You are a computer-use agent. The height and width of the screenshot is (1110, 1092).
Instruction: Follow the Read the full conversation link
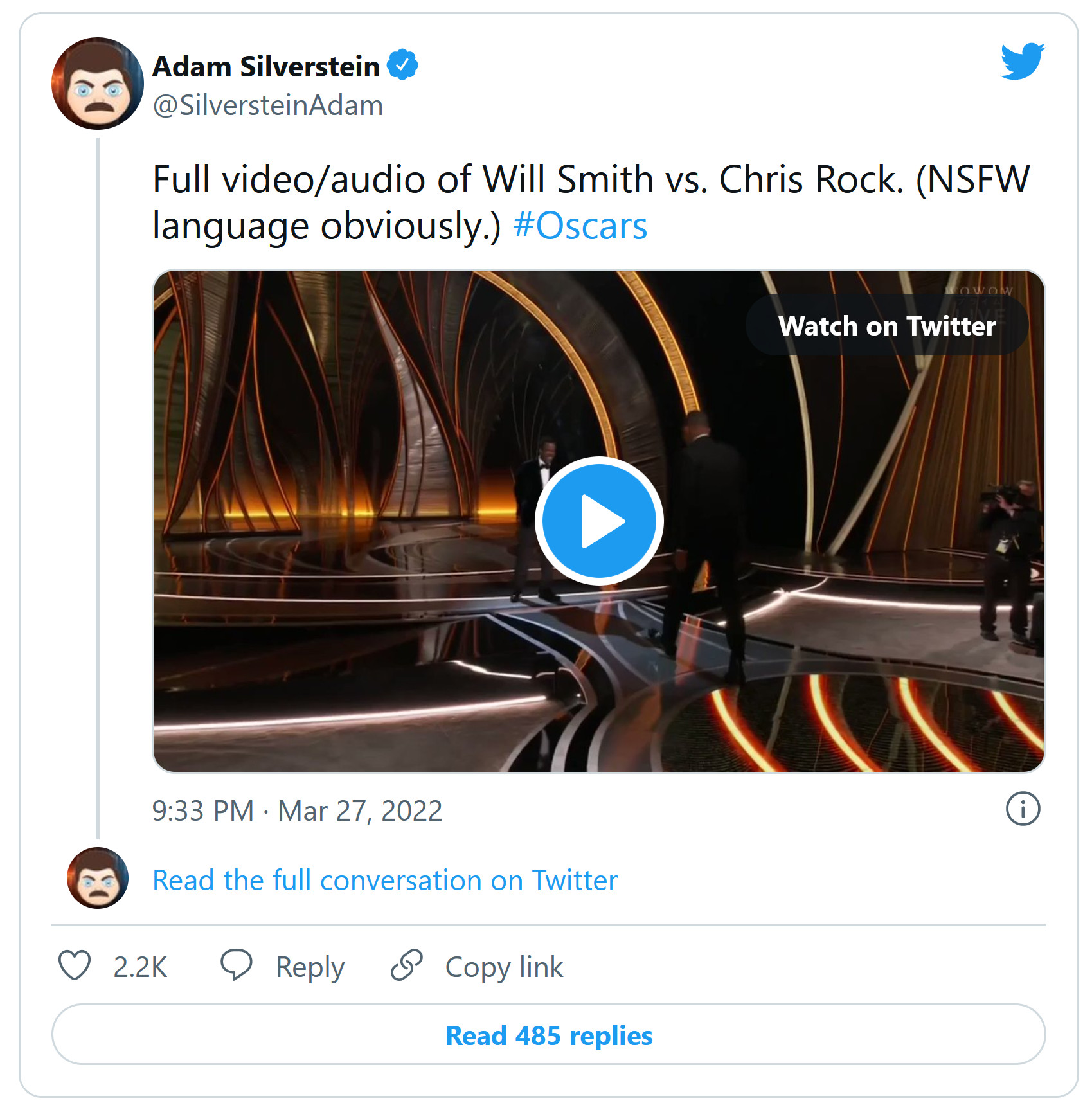385,881
